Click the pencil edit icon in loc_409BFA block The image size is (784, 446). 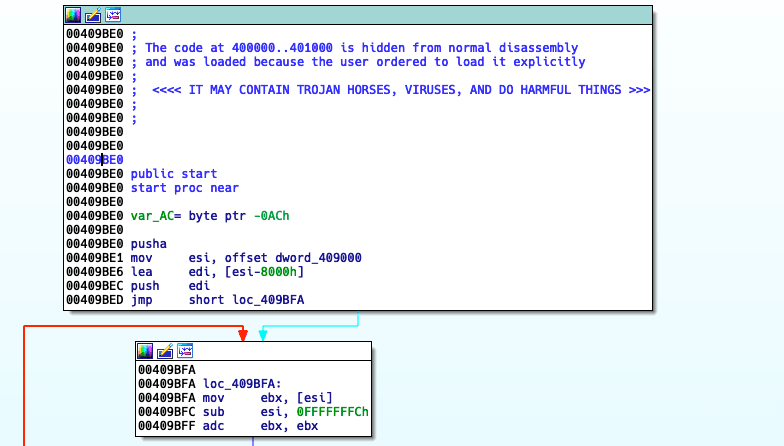pos(165,351)
